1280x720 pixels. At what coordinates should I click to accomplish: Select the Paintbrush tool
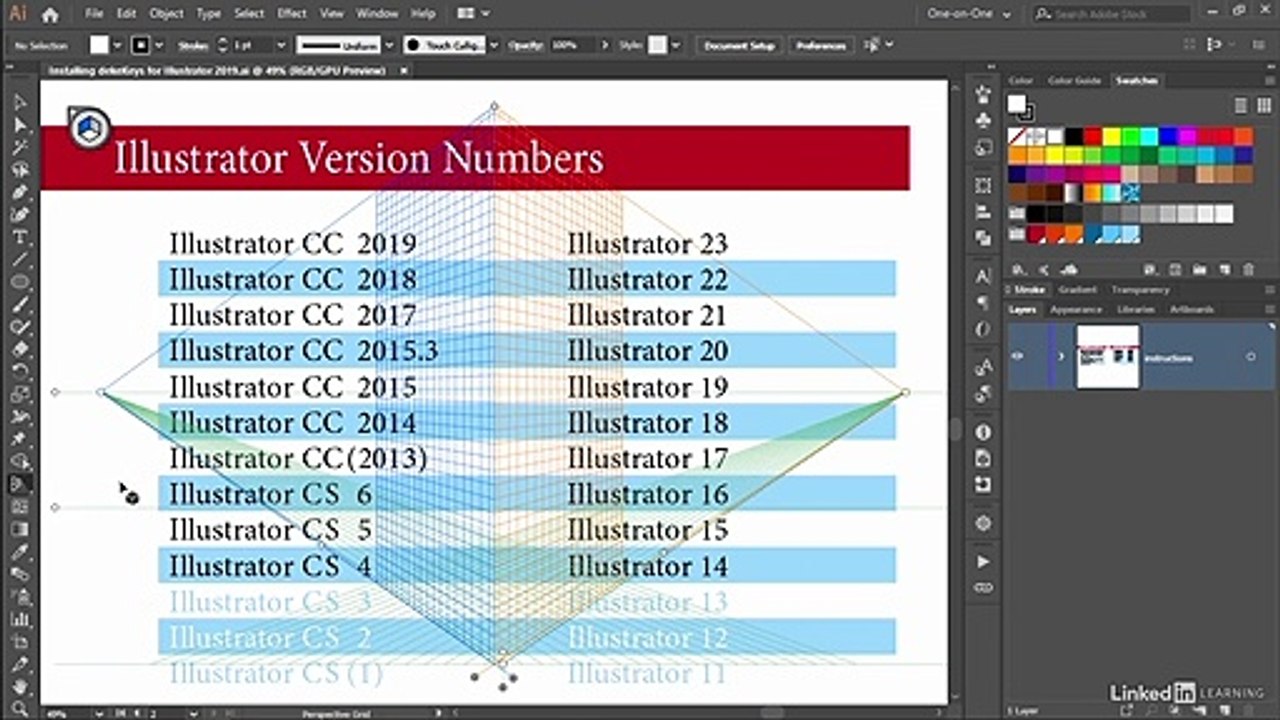click(19, 304)
